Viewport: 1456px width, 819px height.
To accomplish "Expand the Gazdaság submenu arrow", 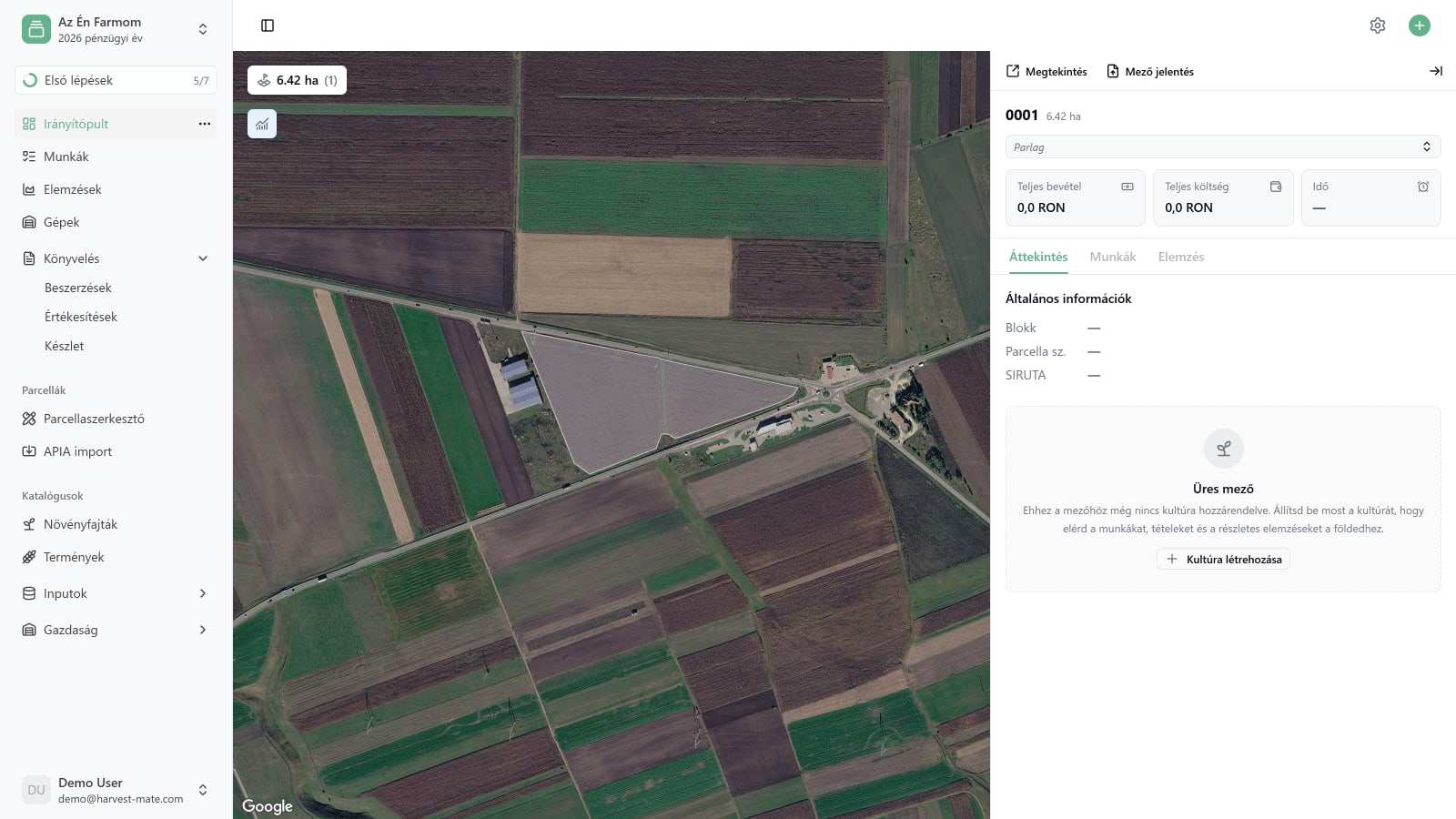I will click(203, 630).
